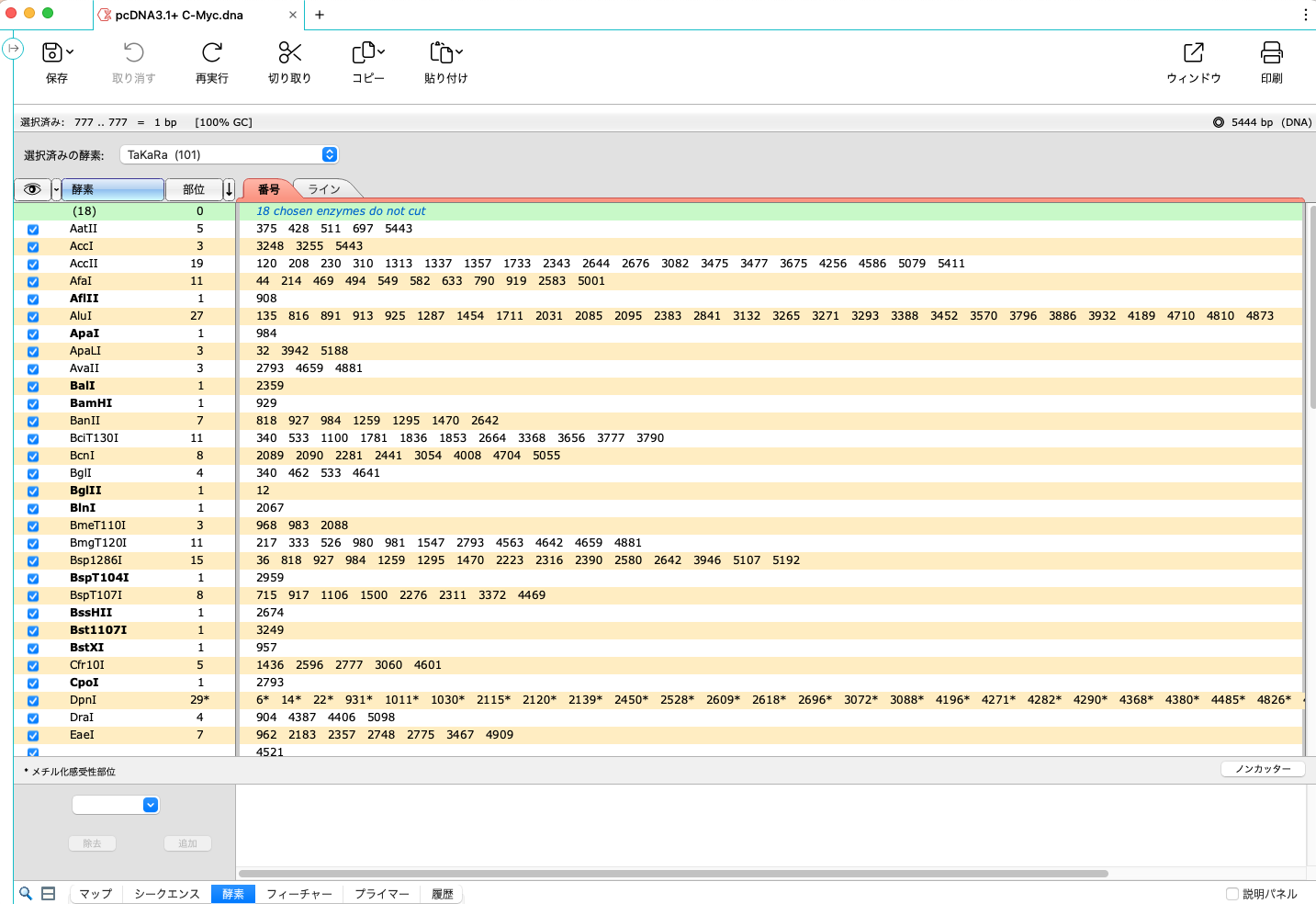Click the Print (印刷) printer icon

coord(1271,53)
